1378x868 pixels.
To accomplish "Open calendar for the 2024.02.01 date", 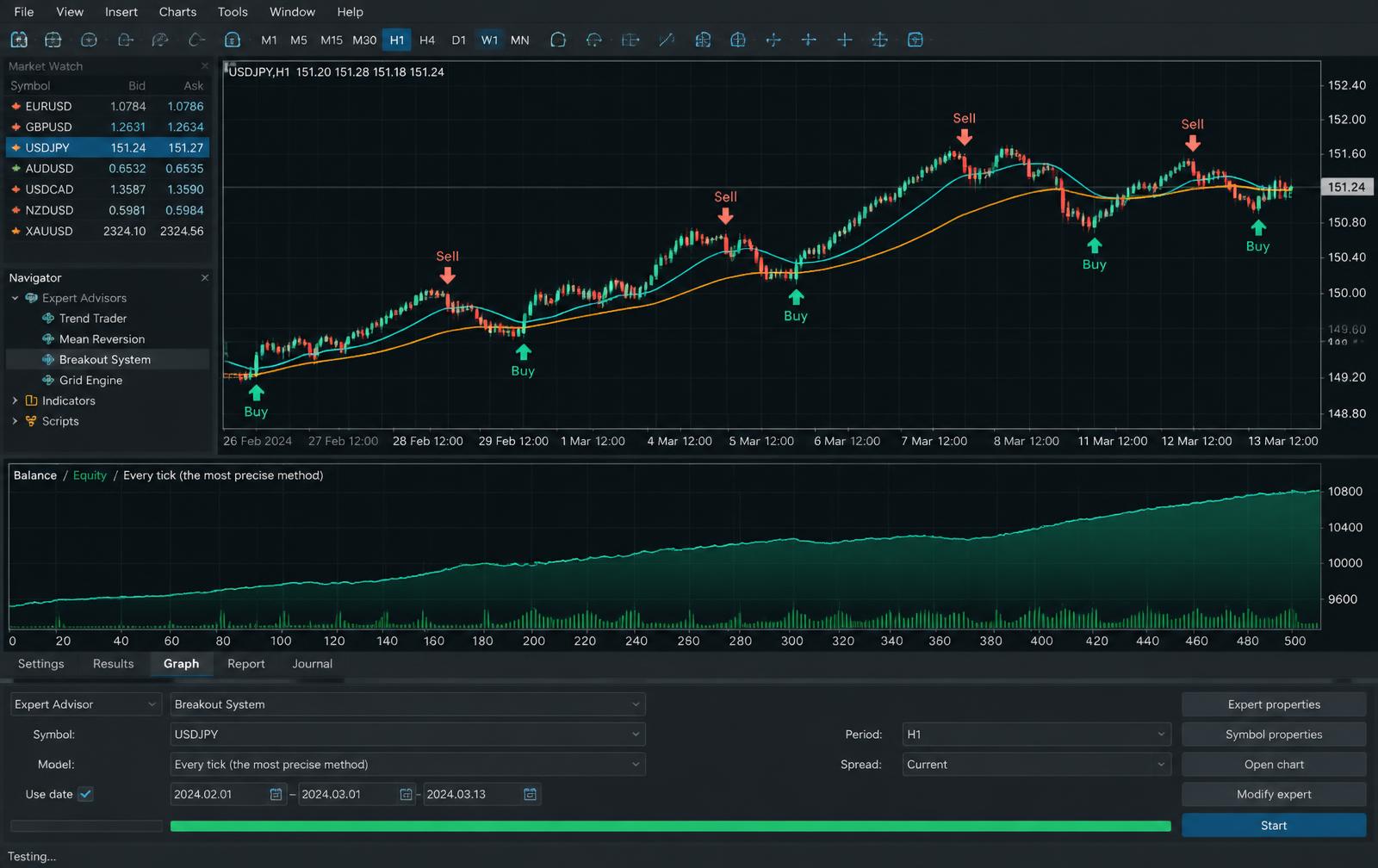I will [276, 794].
